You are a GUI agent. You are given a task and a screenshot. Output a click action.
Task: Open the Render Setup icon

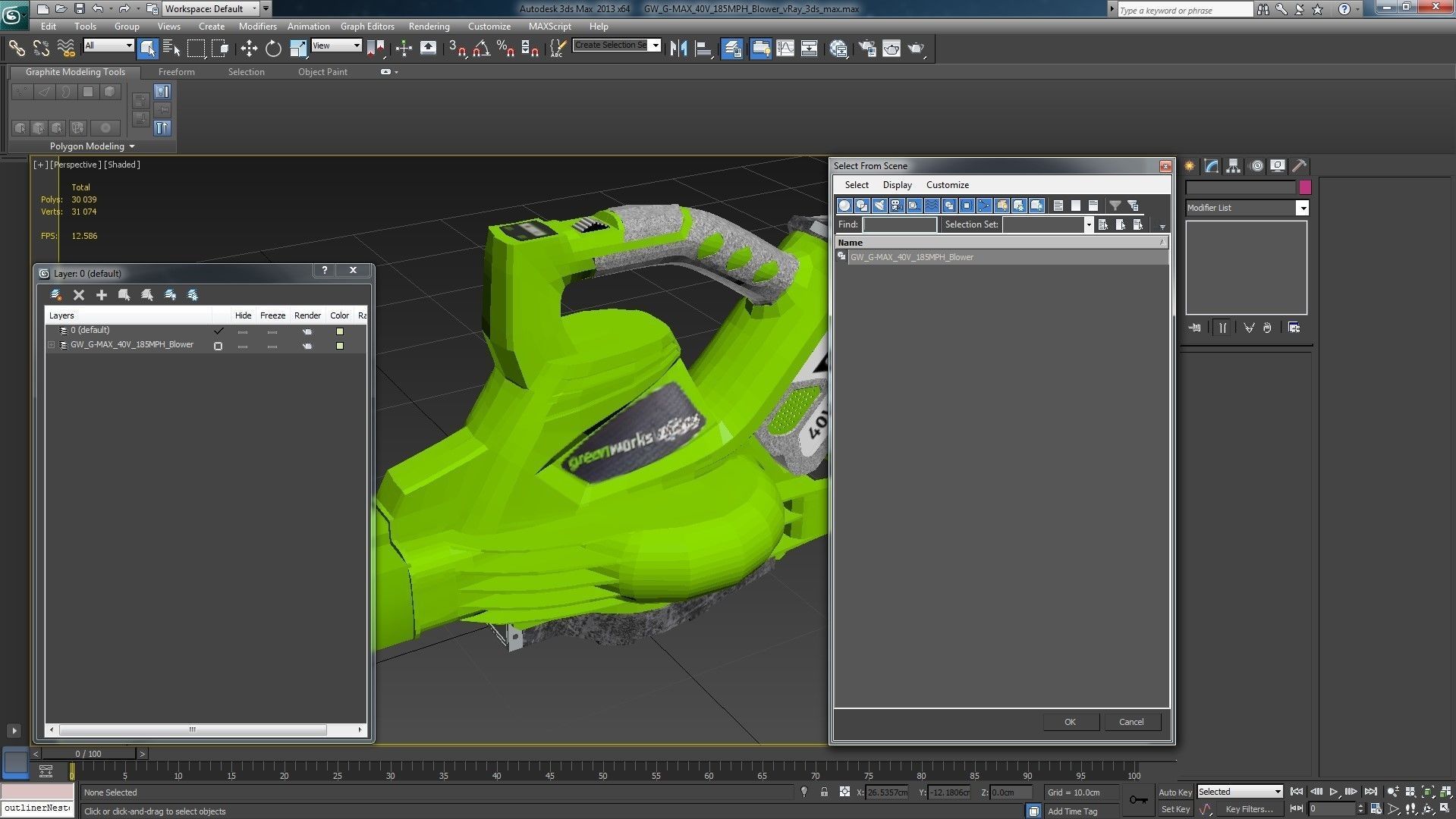(867, 49)
